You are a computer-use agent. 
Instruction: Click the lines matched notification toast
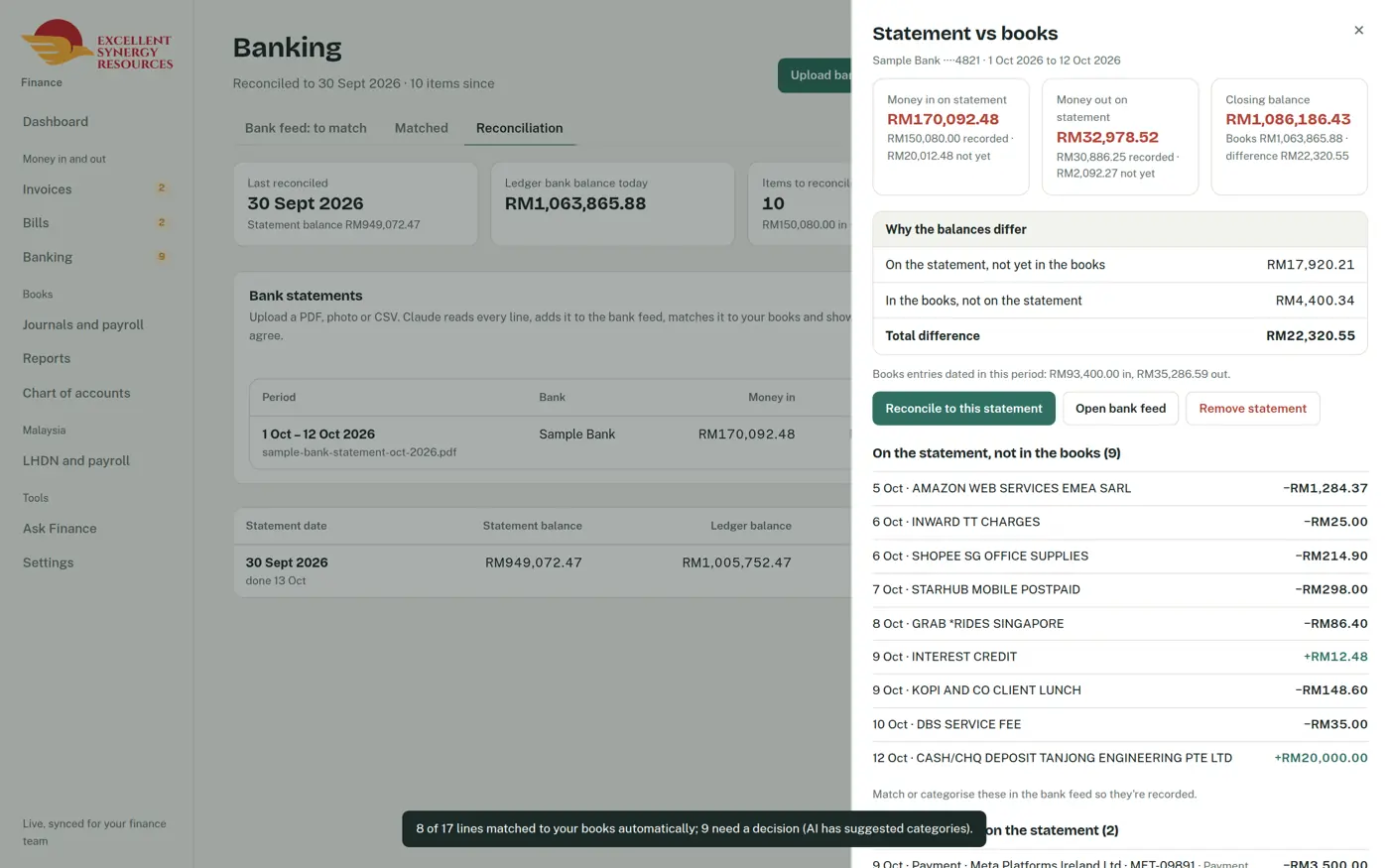point(694,829)
